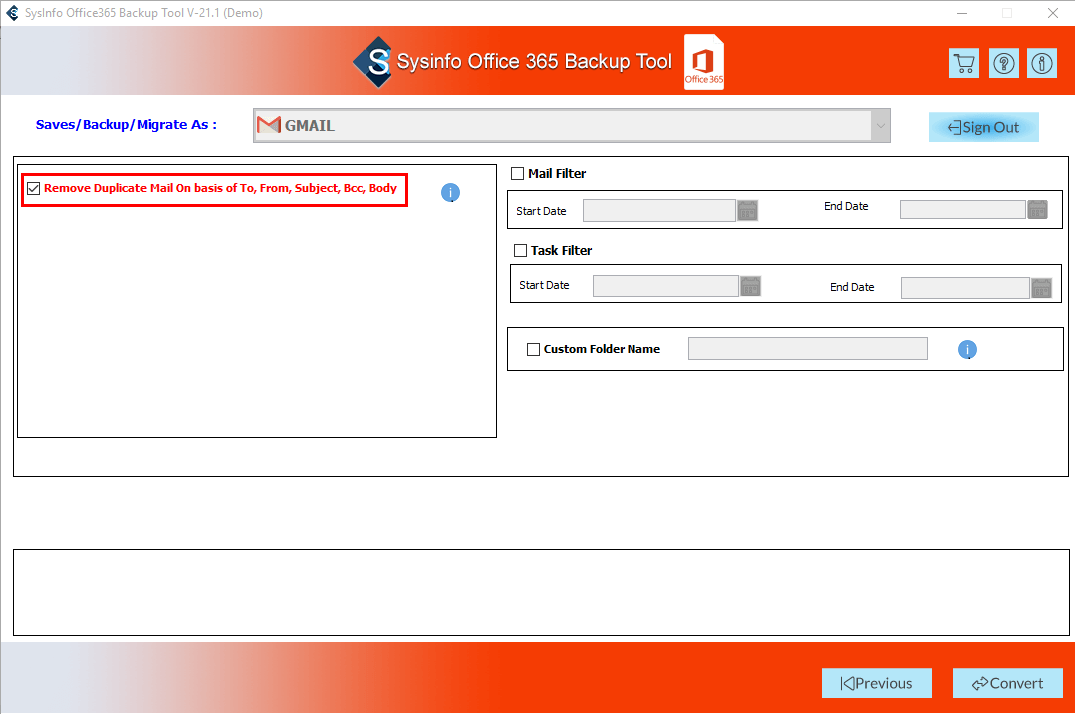
Task: Click the Sysinfo S logo in header
Action: (374, 62)
